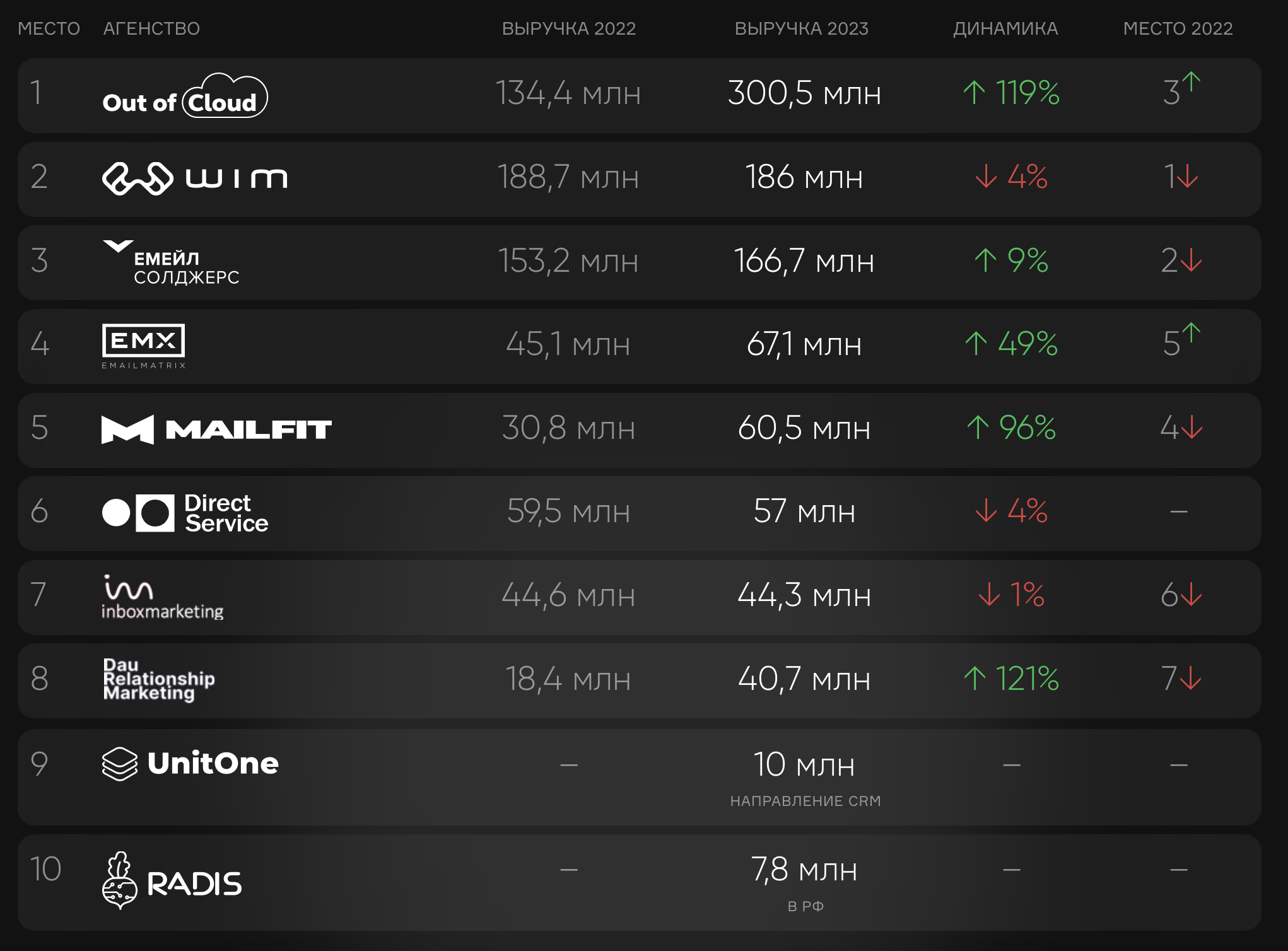Screen dimensions: 1288x951
Task: Click the red 1% decline indicator
Action: point(1011,595)
